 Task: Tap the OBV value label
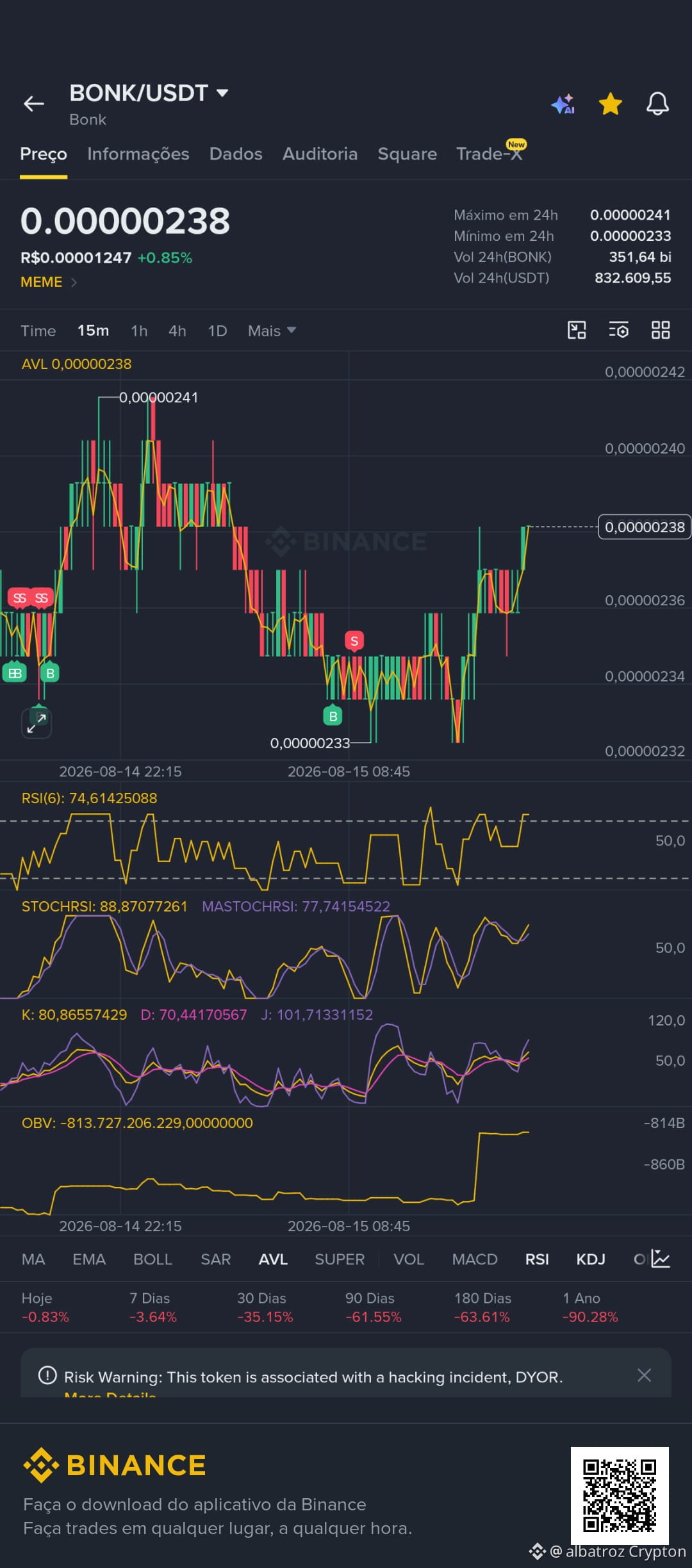tap(137, 1123)
